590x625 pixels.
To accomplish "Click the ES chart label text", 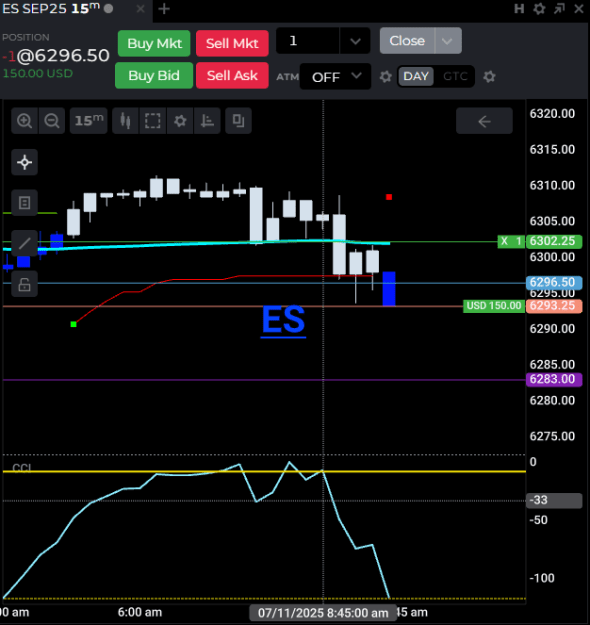I will [283, 320].
